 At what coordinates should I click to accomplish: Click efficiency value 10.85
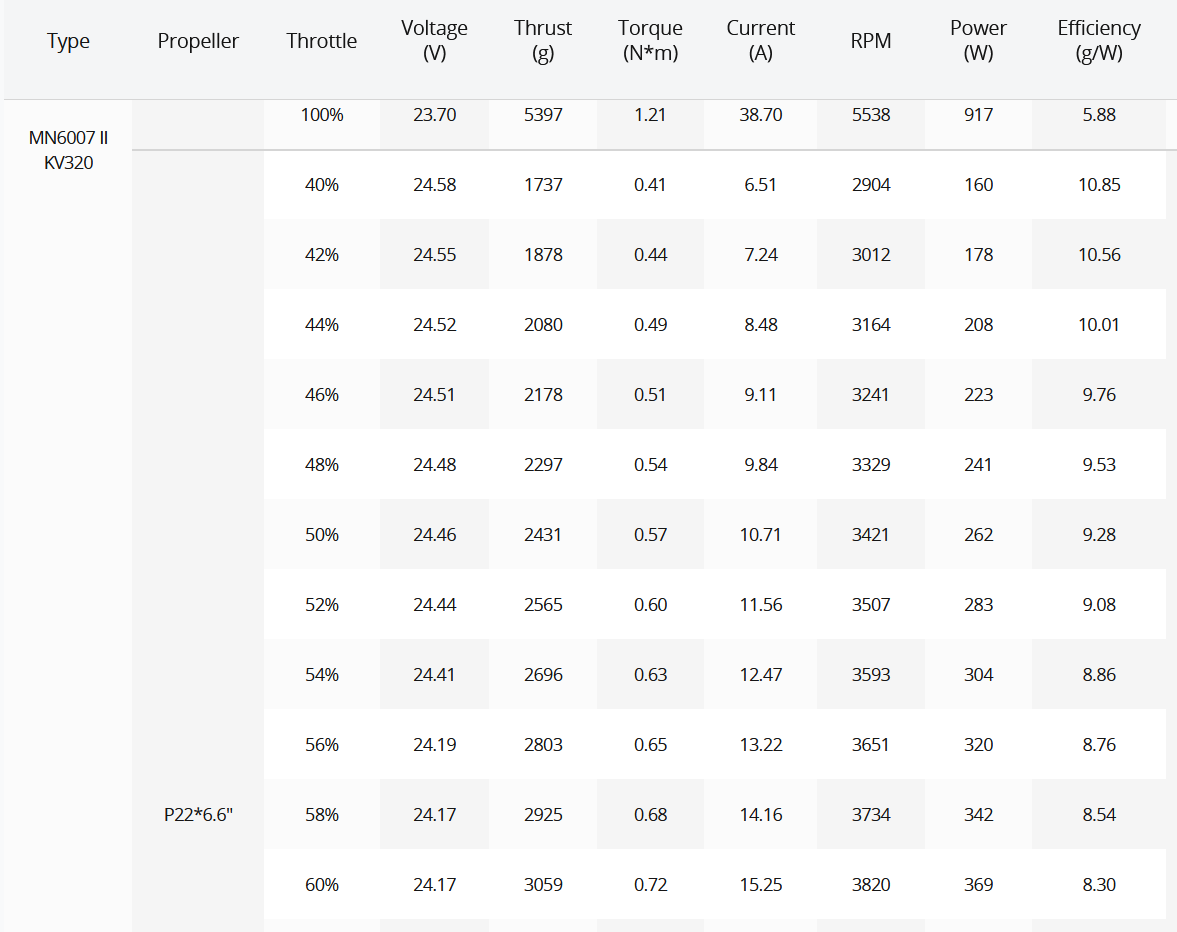[1099, 185]
